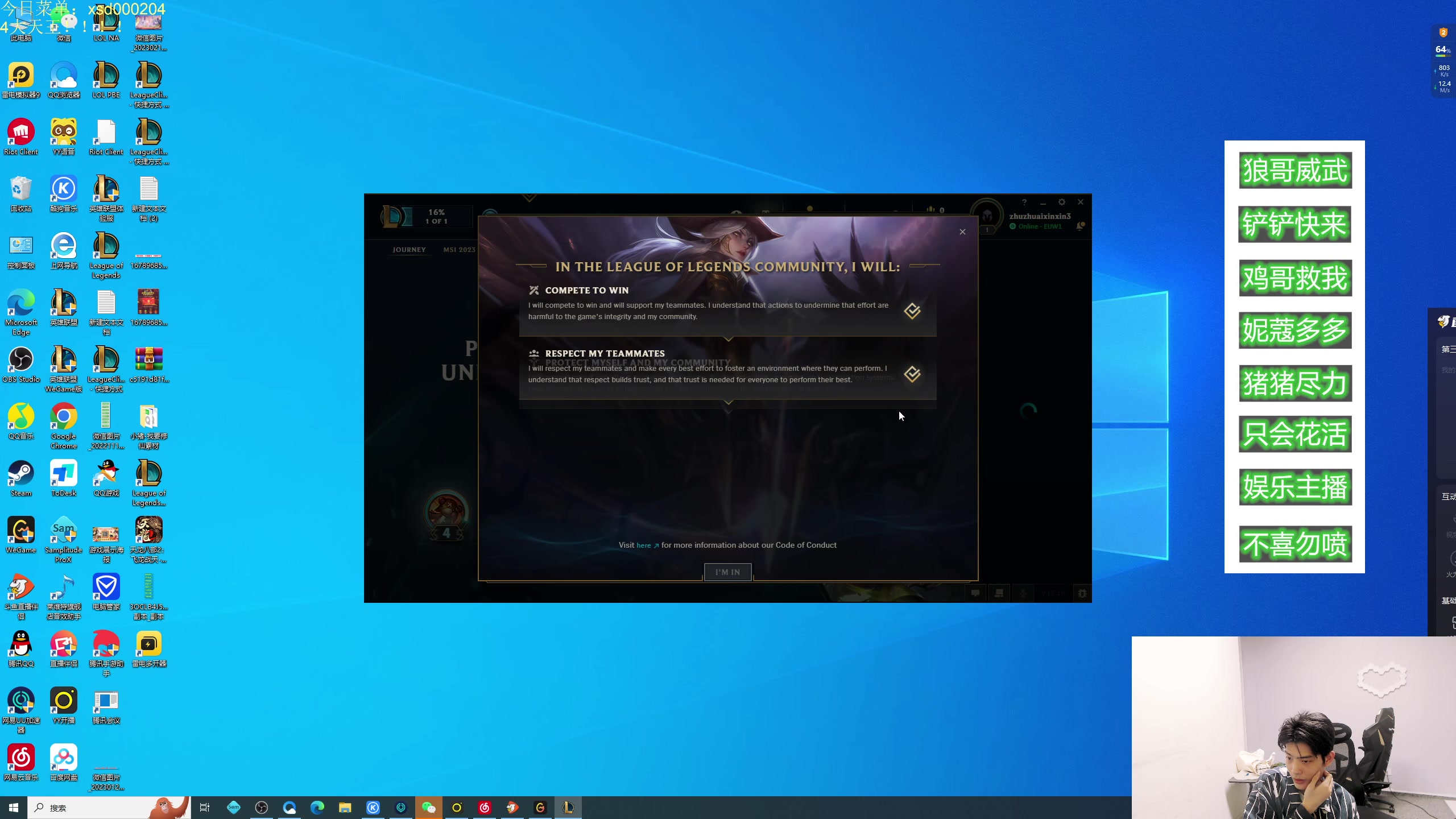1456x819 pixels.
Task: Select the 狼哥威武 green label
Action: (1295, 170)
